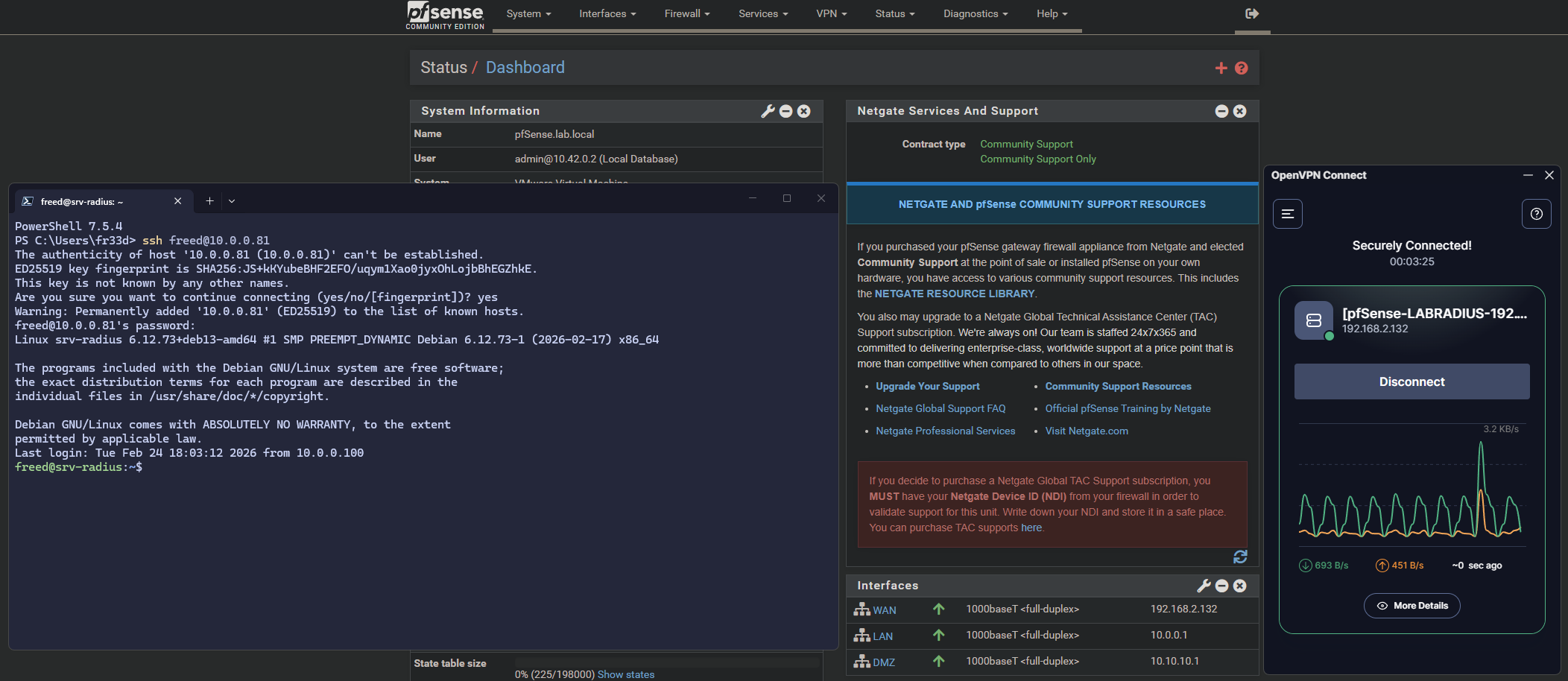1568x681 pixels.
Task: Open the Diagnostics dropdown menu
Action: pos(975,13)
